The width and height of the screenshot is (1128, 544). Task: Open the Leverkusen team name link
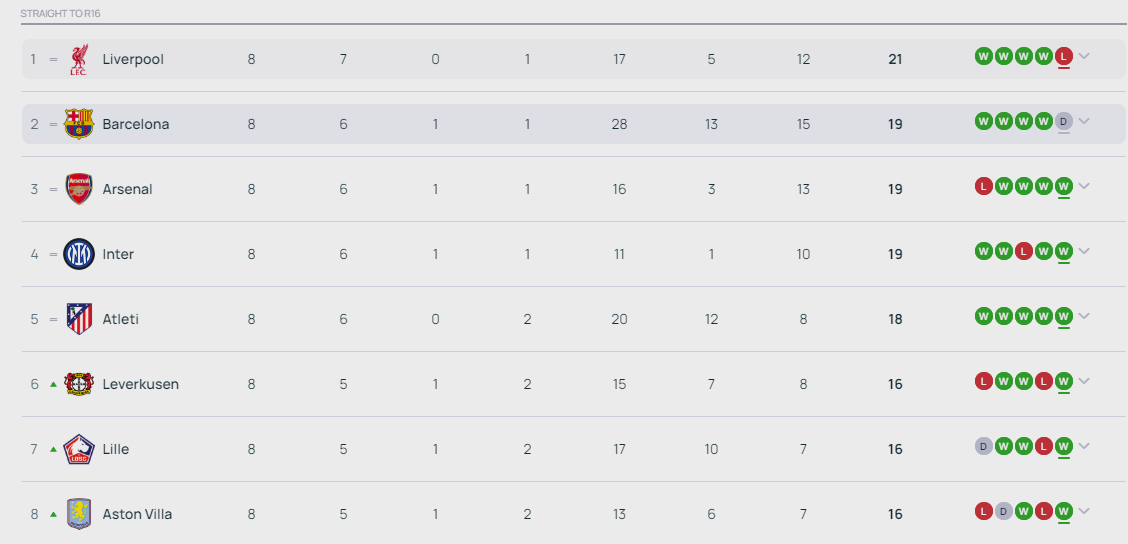[x=140, y=384]
